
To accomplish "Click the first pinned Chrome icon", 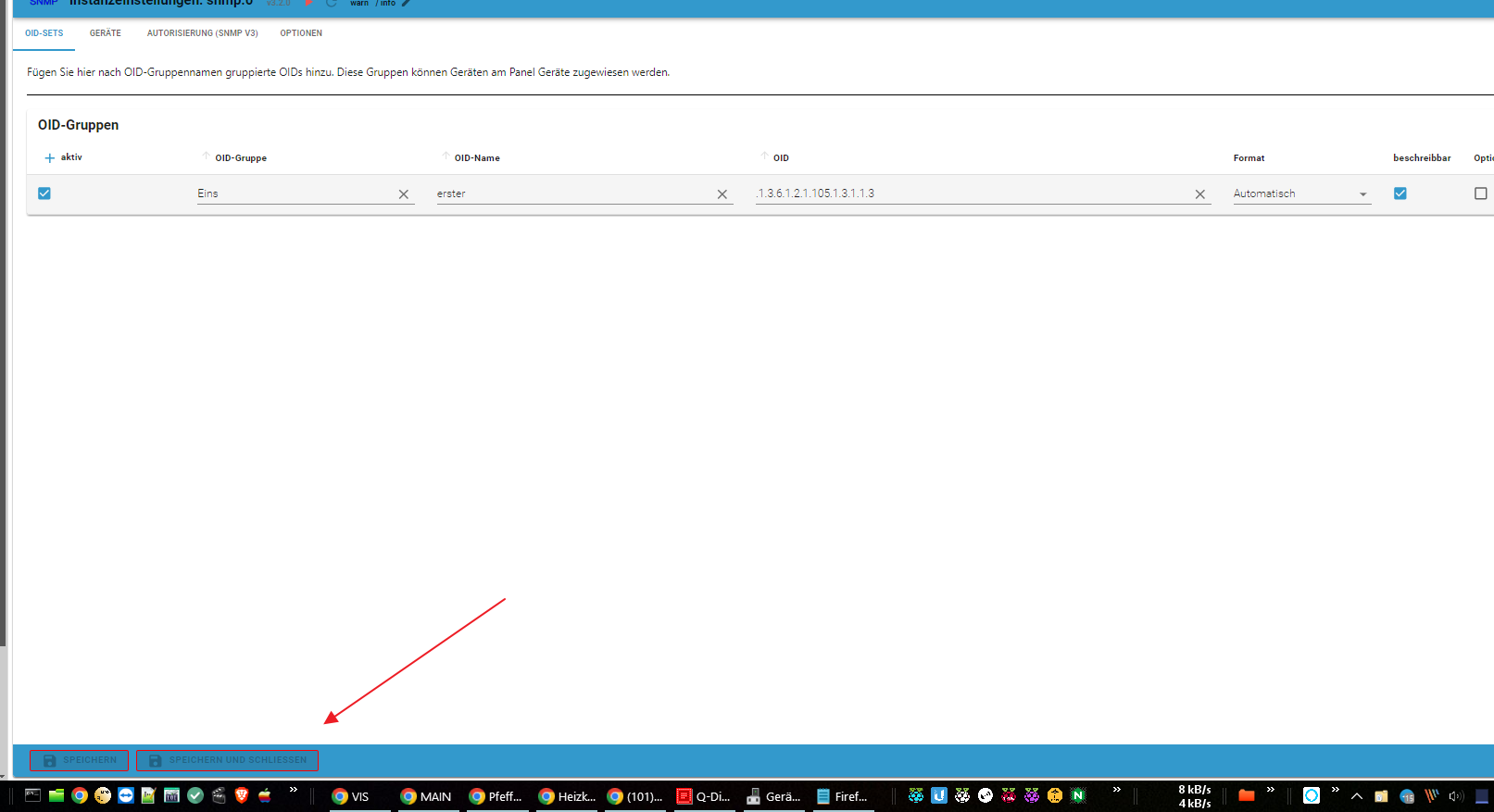I will (80, 795).
